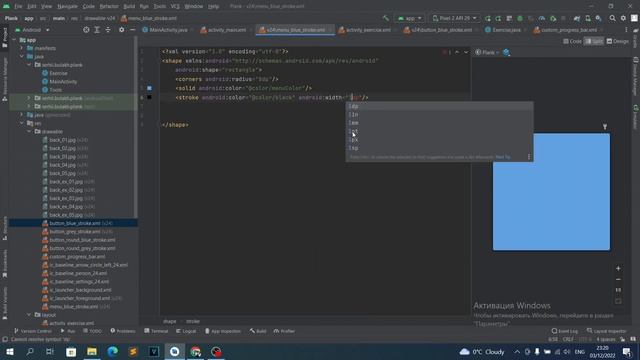Select MainActivity class in project tree
The image size is (640, 360).
point(63,82)
